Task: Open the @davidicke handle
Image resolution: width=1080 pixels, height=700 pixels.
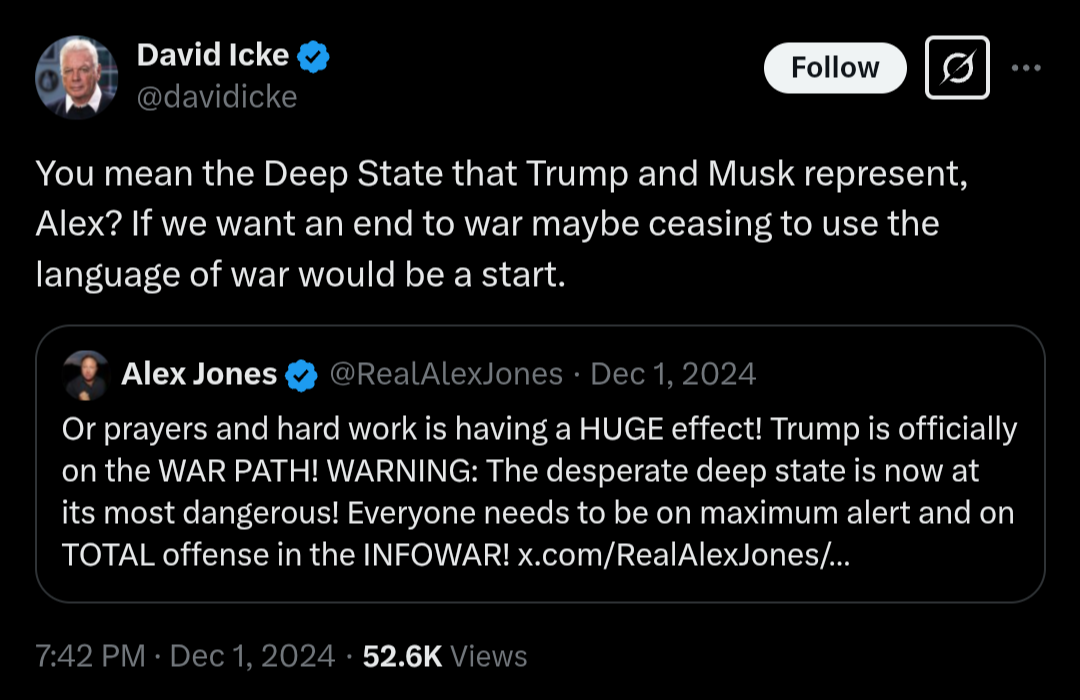Action: (216, 97)
